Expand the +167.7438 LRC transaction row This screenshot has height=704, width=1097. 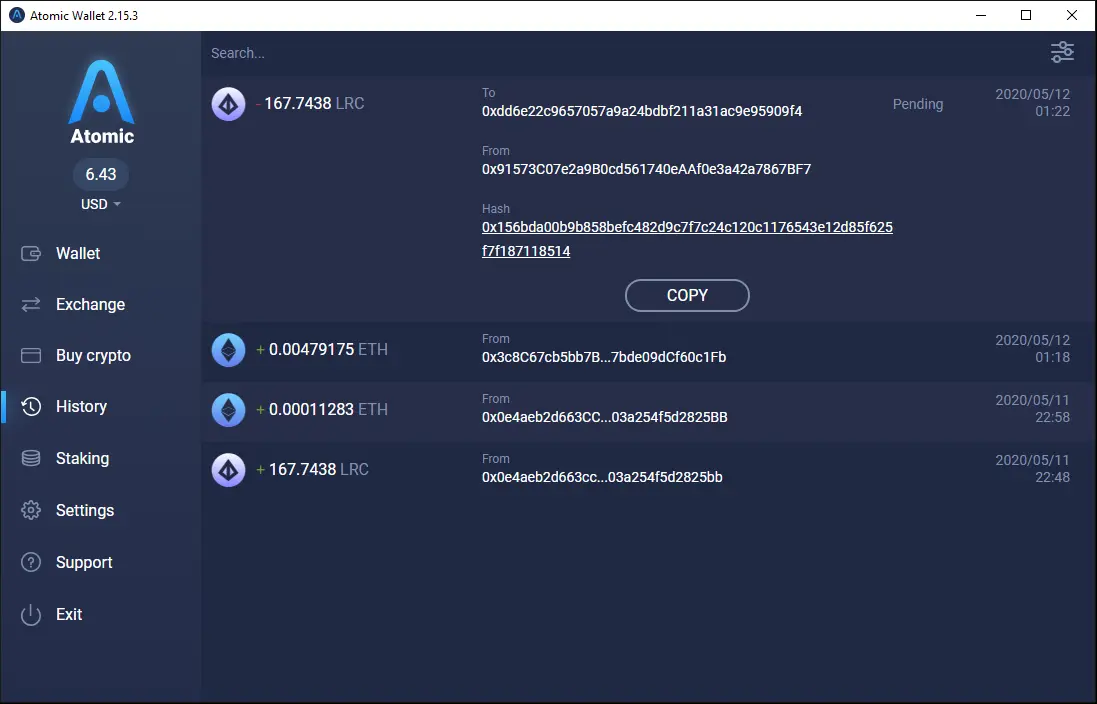click(x=649, y=470)
